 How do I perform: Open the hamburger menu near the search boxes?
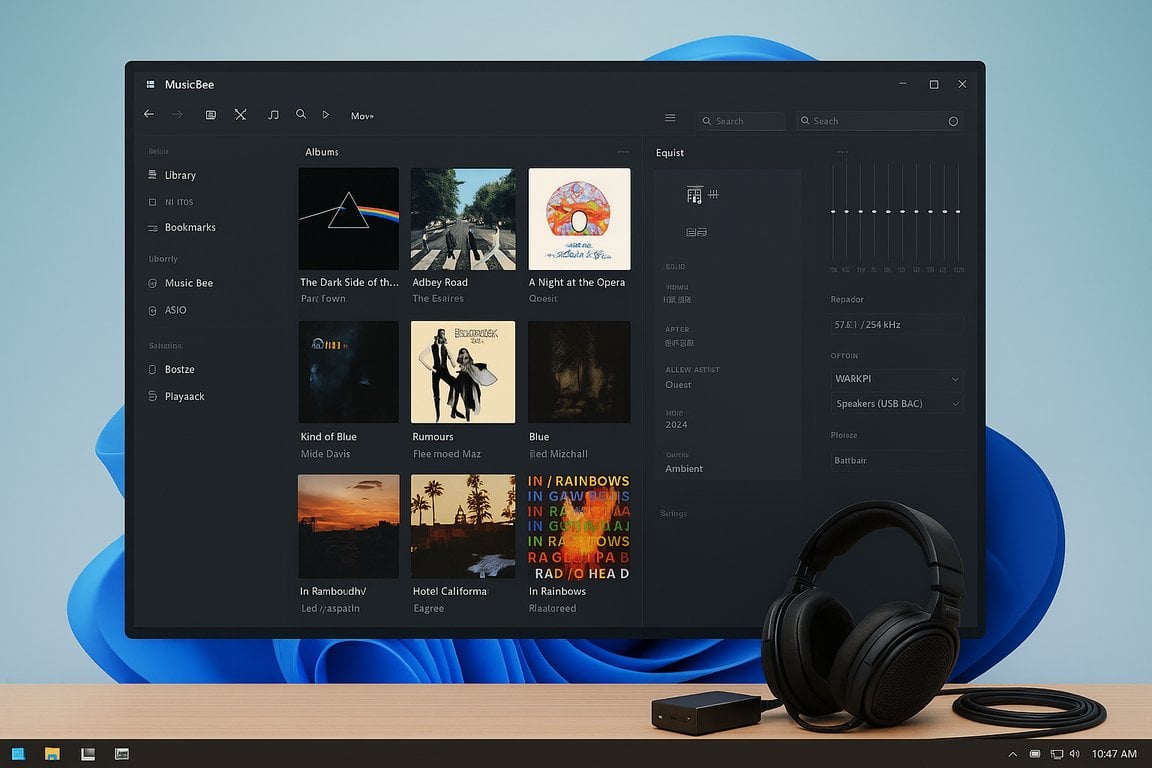click(x=670, y=118)
